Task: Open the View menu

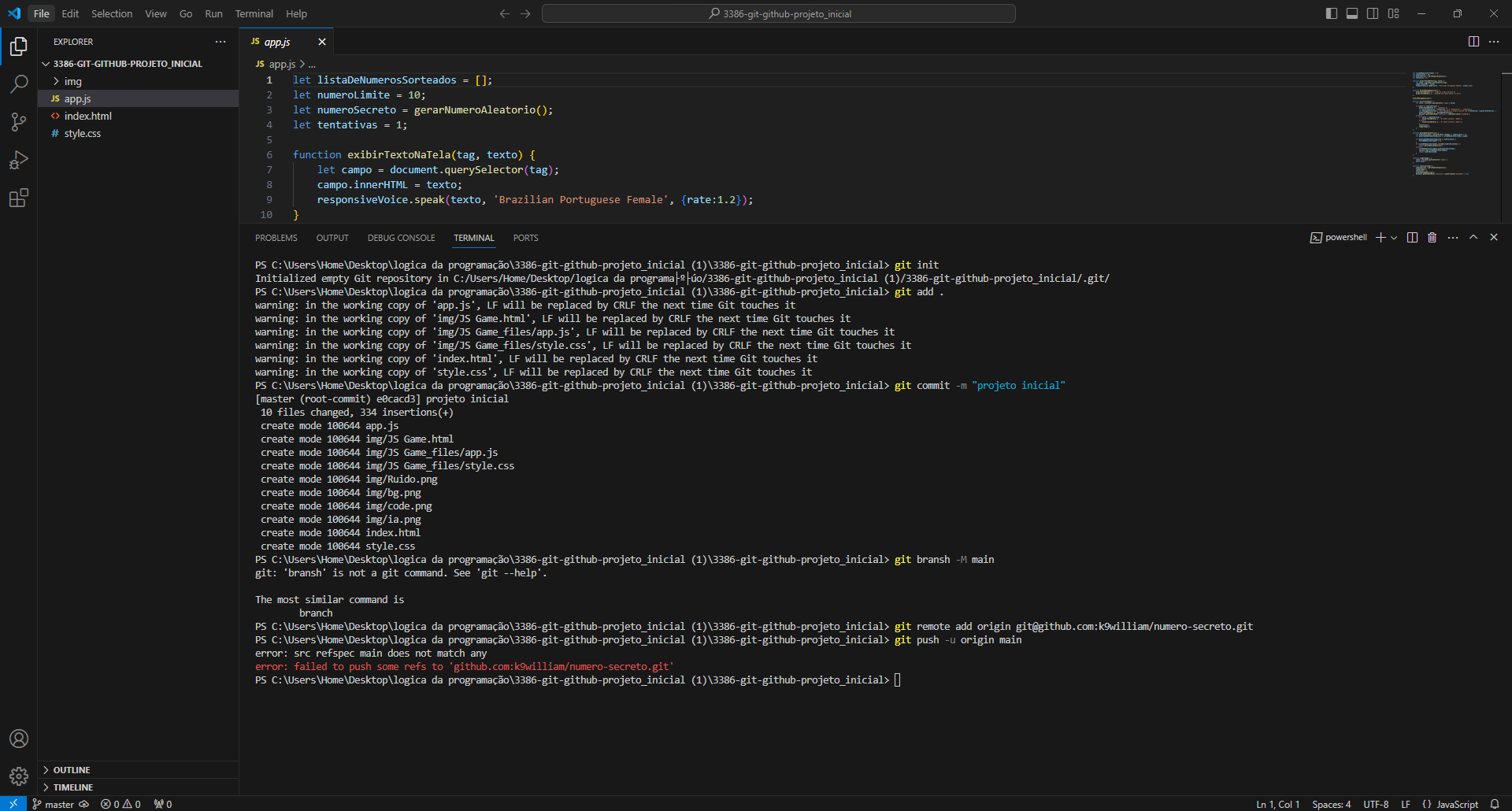Action: click(x=156, y=13)
